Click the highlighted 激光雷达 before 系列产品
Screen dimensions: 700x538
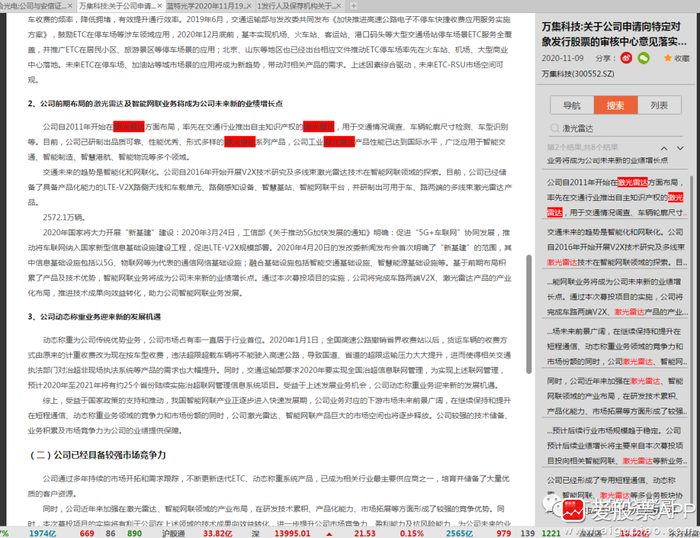[240, 142]
